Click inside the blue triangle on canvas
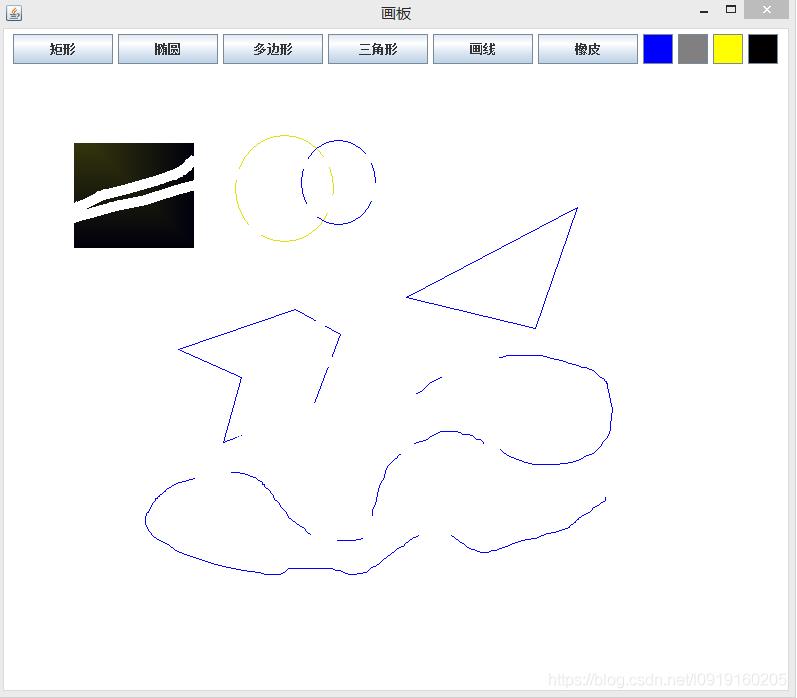 coord(508,280)
